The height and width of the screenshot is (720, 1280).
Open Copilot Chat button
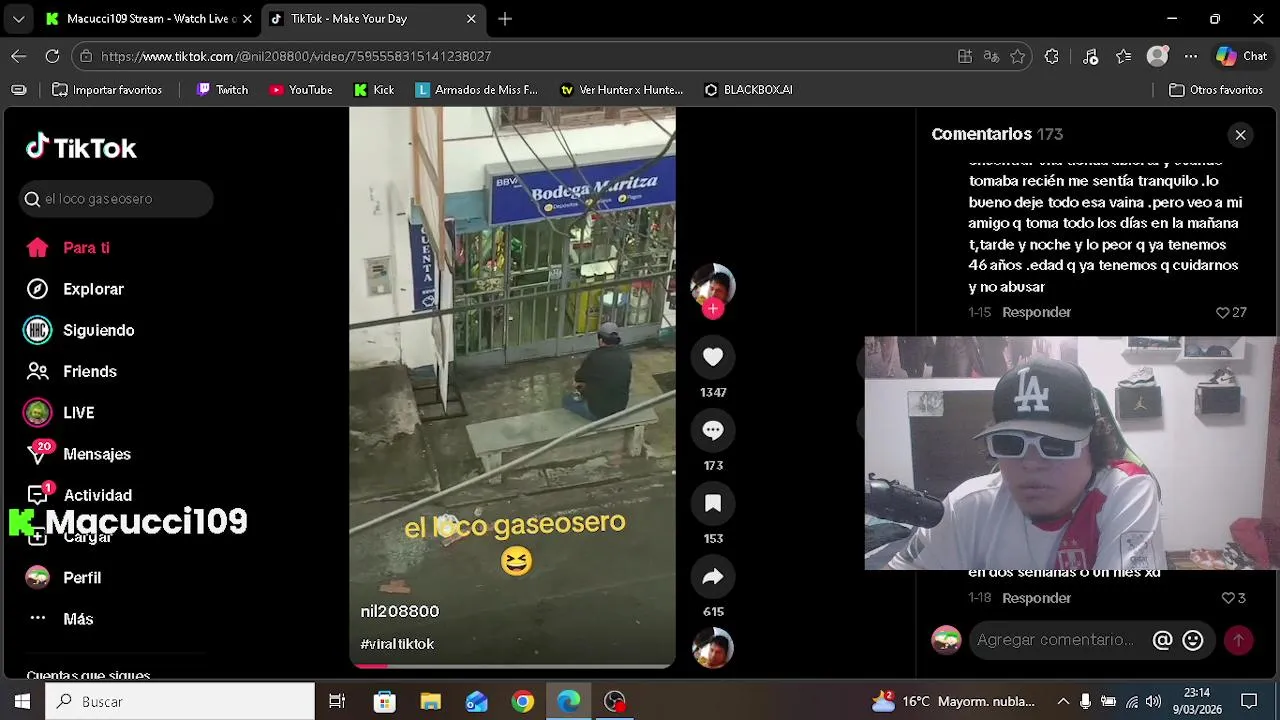click(1241, 57)
